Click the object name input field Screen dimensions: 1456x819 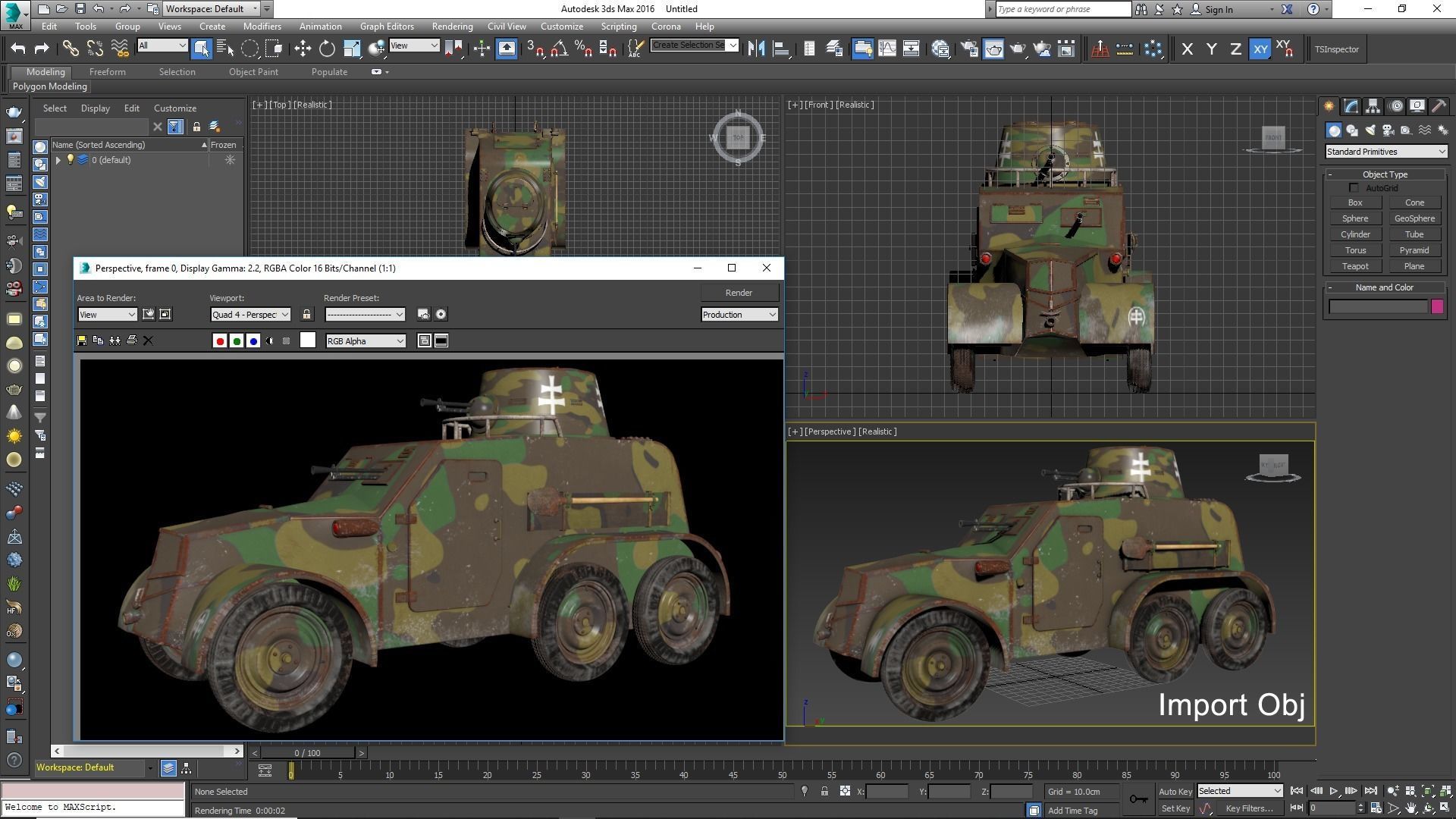pyautogui.click(x=1379, y=306)
